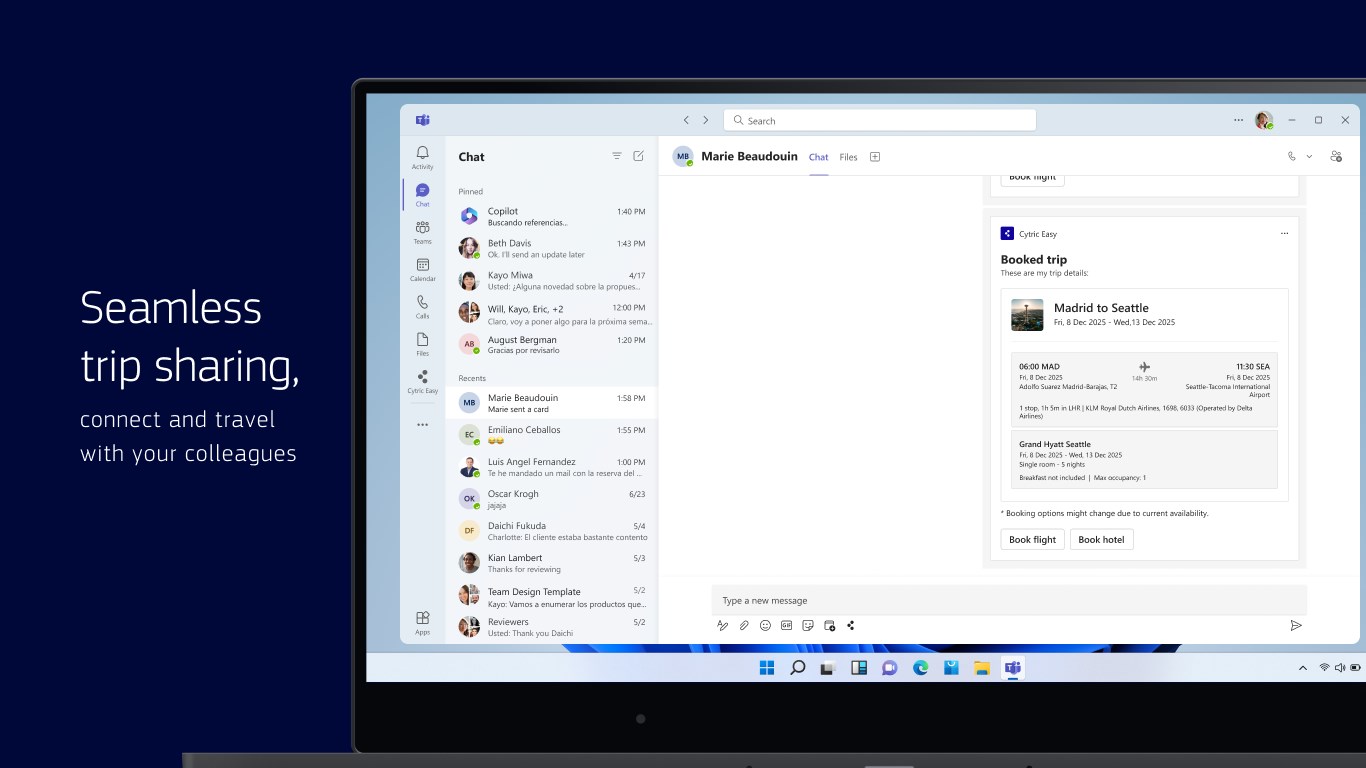Filter the chat list
Image resolution: width=1366 pixels, height=768 pixels.
pos(617,156)
